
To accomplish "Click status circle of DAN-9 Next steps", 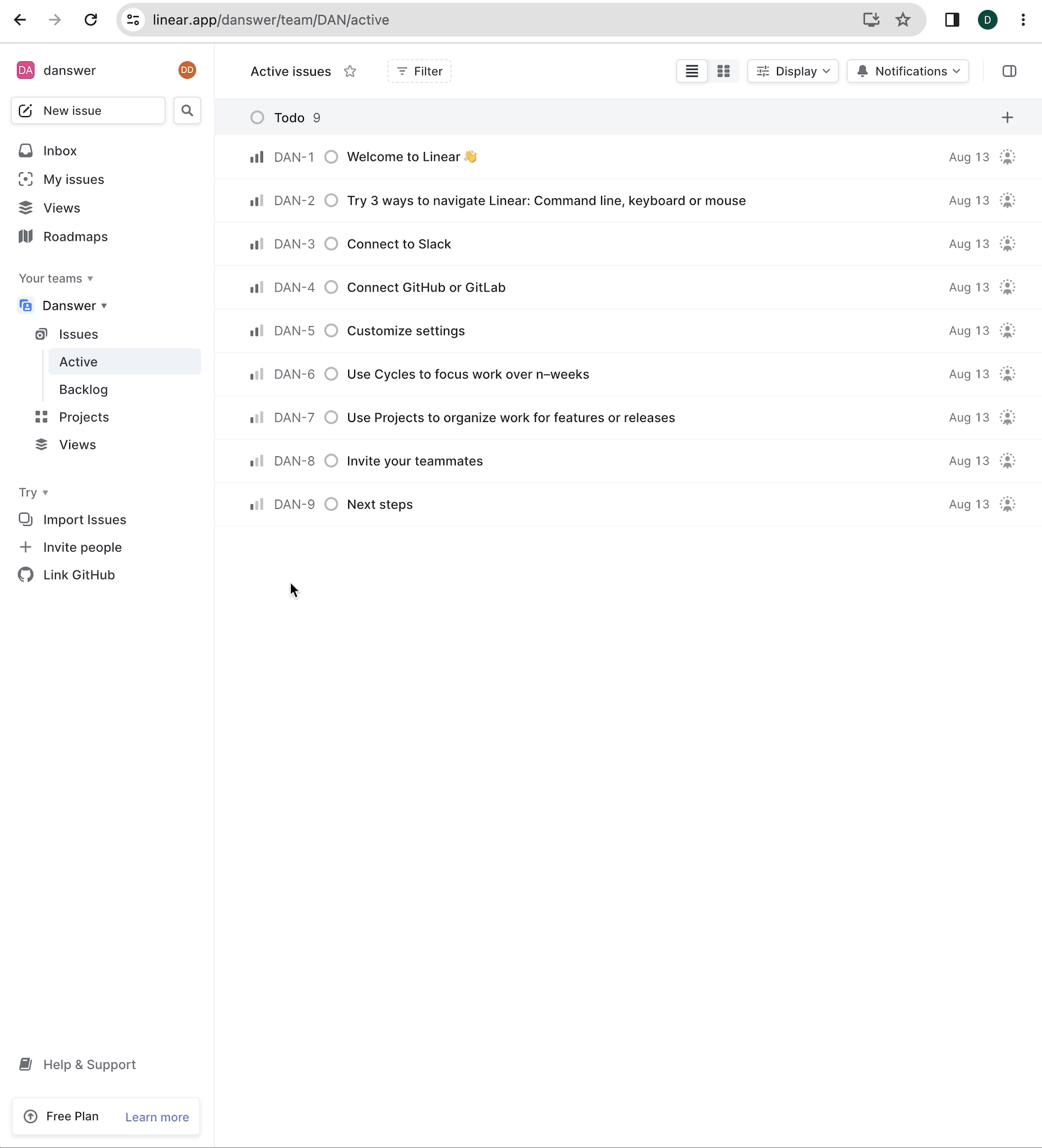I will tap(331, 505).
